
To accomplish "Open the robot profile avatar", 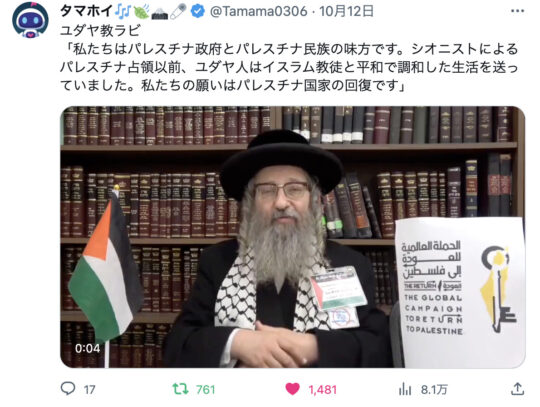I will (x=30, y=20).
